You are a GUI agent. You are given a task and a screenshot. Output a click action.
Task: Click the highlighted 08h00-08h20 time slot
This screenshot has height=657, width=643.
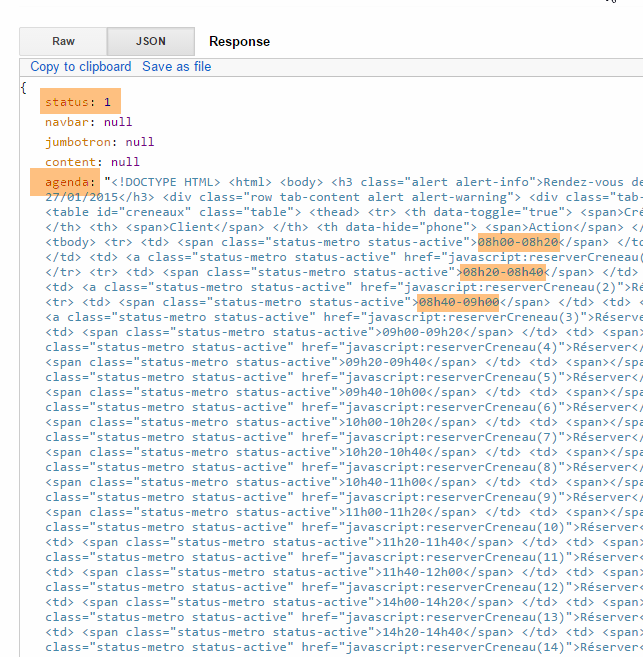(517, 242)
